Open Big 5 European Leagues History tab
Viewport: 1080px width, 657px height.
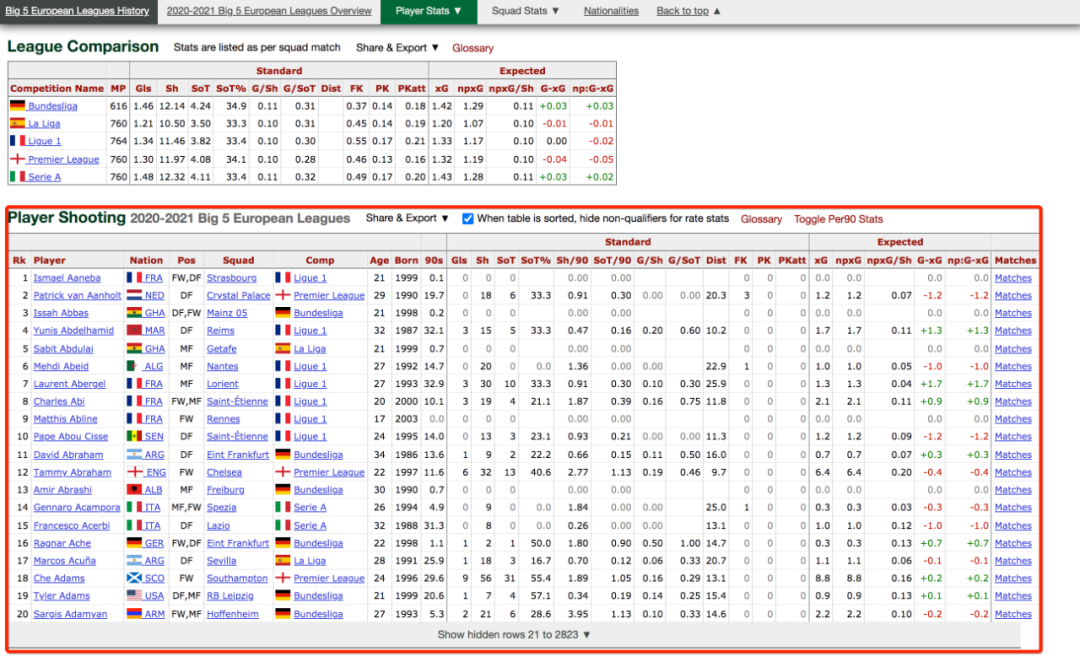tap(77, 11)
